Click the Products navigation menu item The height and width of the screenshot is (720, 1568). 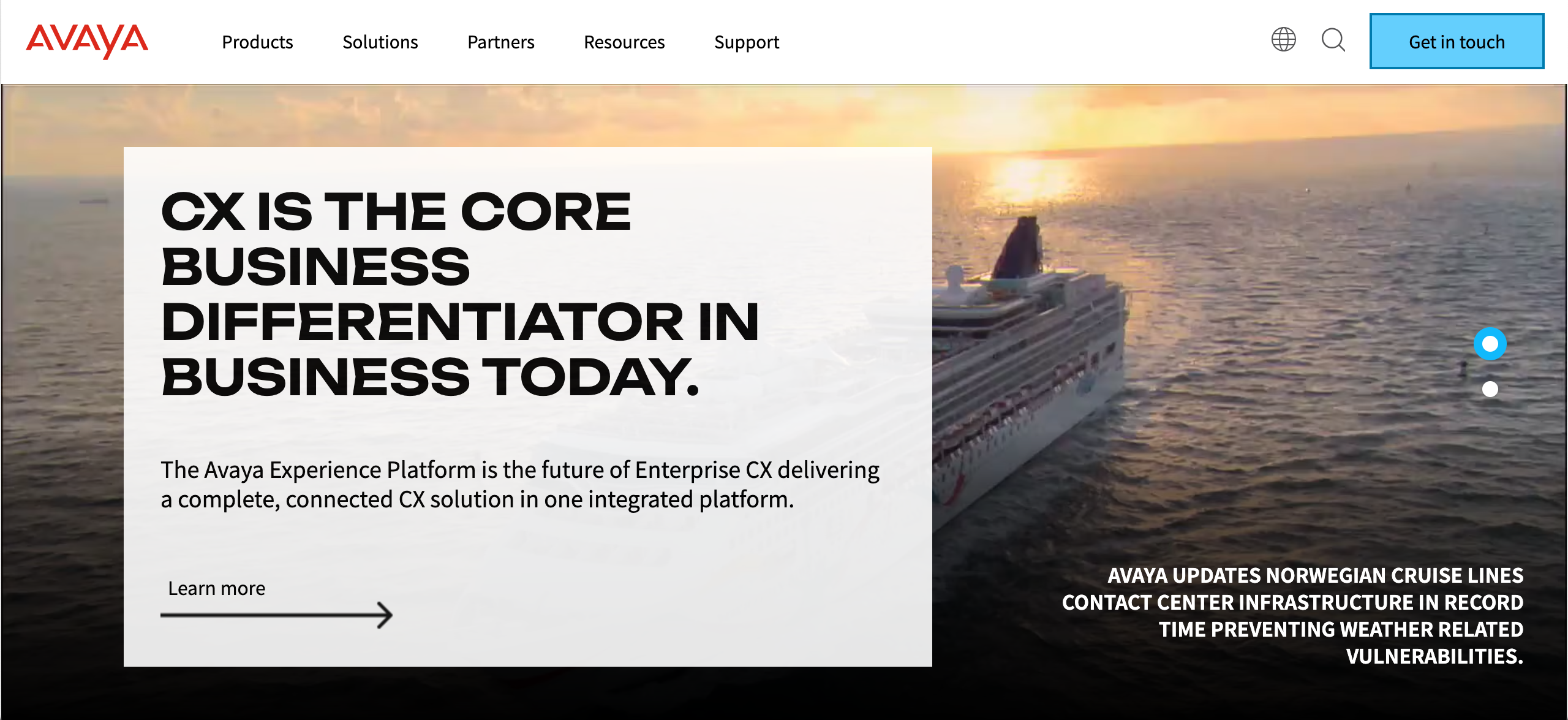pyautogui.click(x=258, y=41)
